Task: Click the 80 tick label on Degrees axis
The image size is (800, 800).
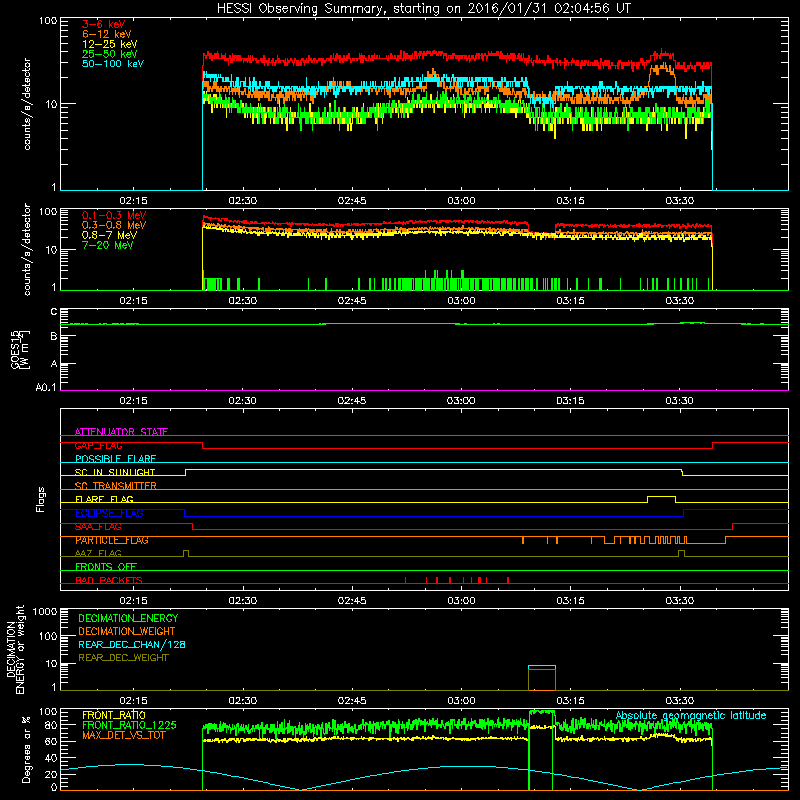Action: click(52, 726)
